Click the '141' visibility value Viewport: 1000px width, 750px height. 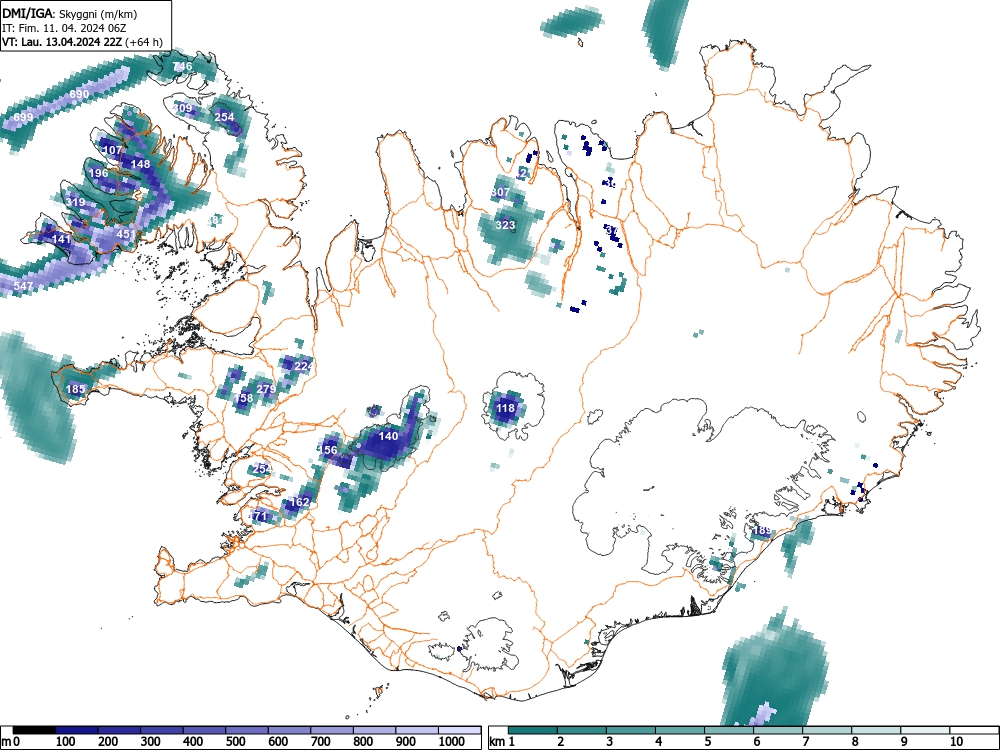click(61, 240)
